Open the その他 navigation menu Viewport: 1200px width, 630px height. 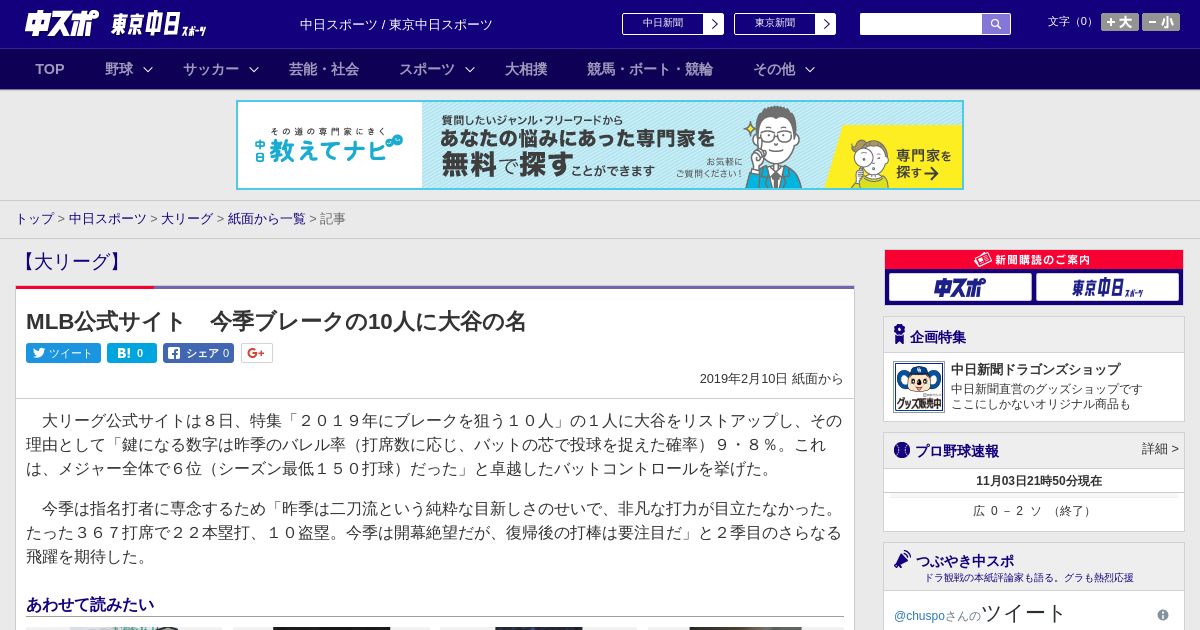774,69
